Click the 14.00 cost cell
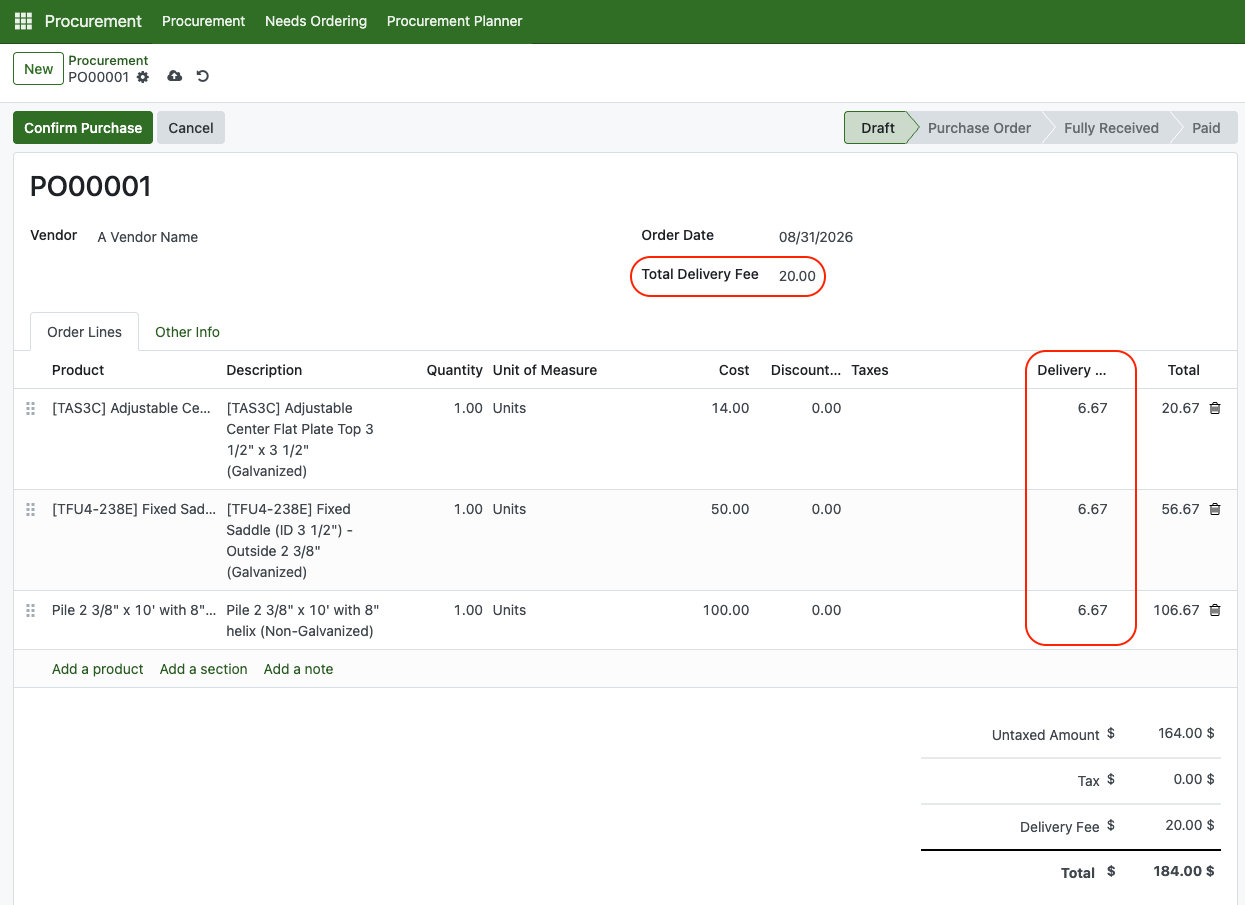 (x=730, y=408)
